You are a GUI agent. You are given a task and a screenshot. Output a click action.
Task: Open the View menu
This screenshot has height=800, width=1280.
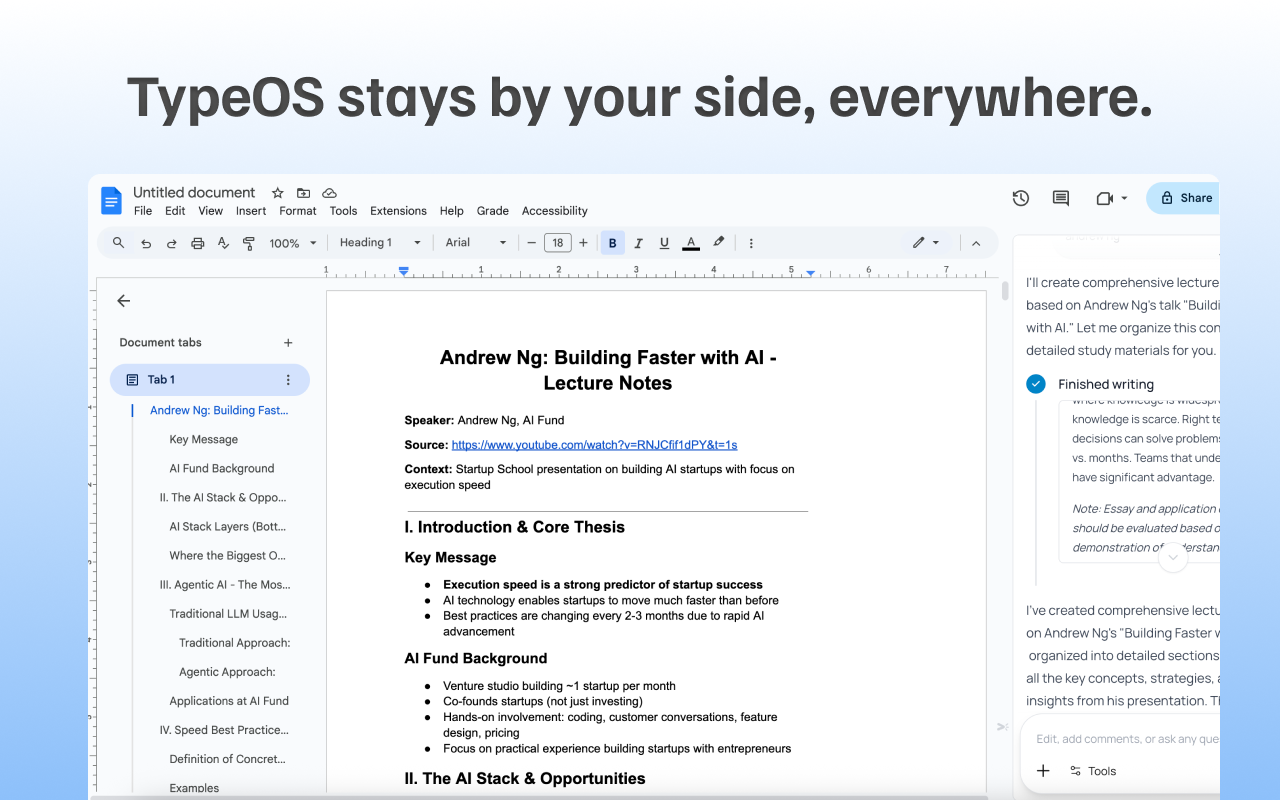[211, 211]
